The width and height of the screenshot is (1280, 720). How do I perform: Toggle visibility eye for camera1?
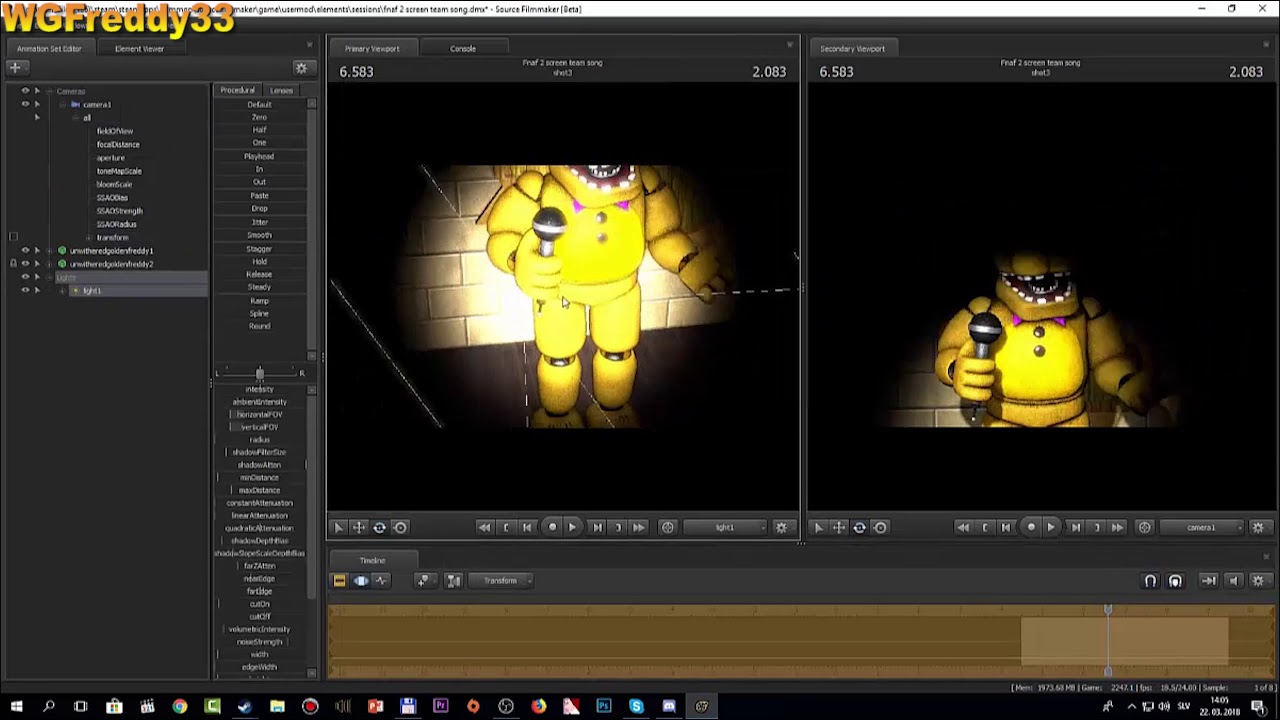(25, 104)
